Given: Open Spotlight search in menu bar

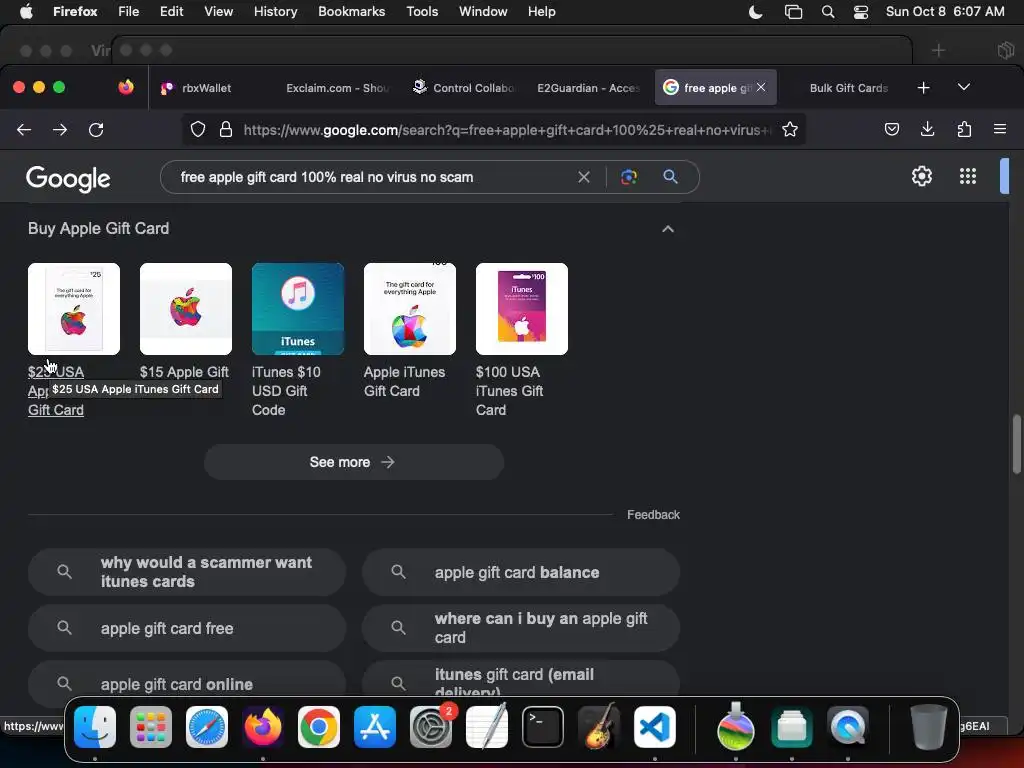Looking at the screenshot, I should [827, 12].
